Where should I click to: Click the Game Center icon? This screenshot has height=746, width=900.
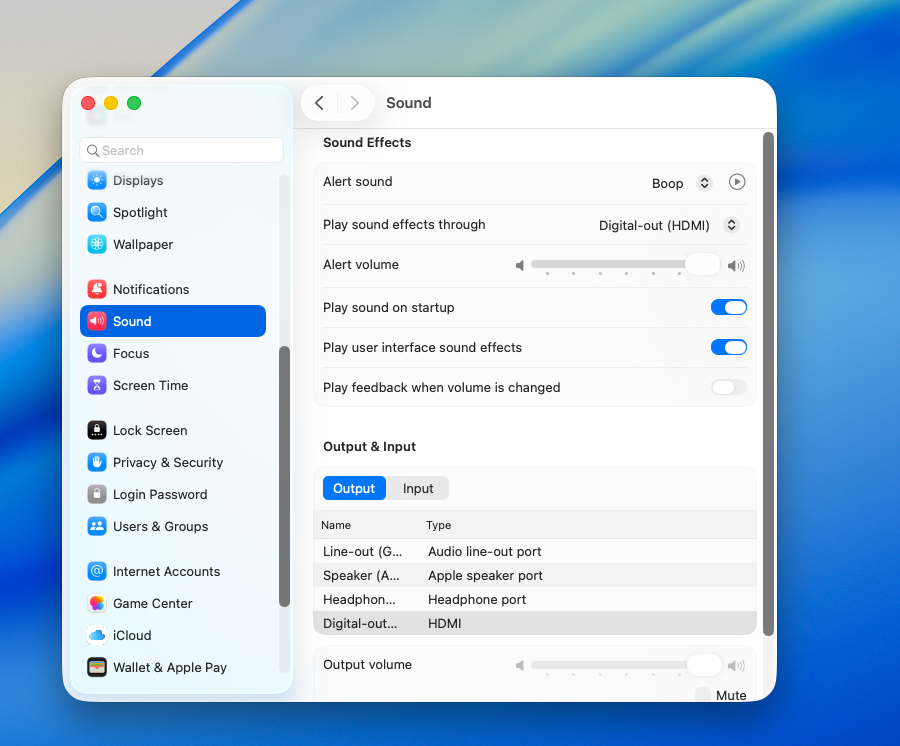[97, 604]
